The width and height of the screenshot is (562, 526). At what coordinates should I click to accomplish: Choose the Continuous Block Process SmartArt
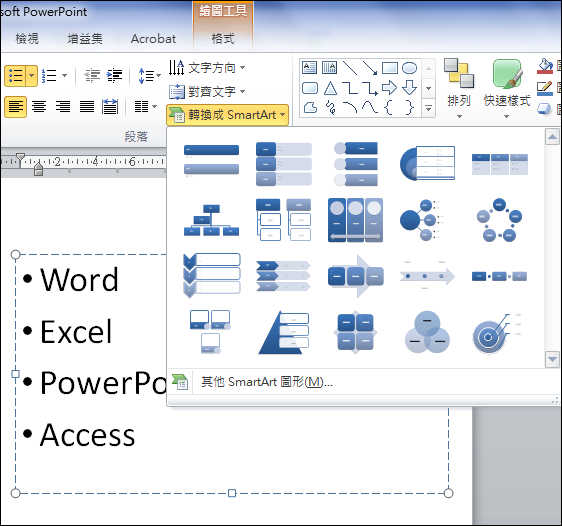coord(356,276)
